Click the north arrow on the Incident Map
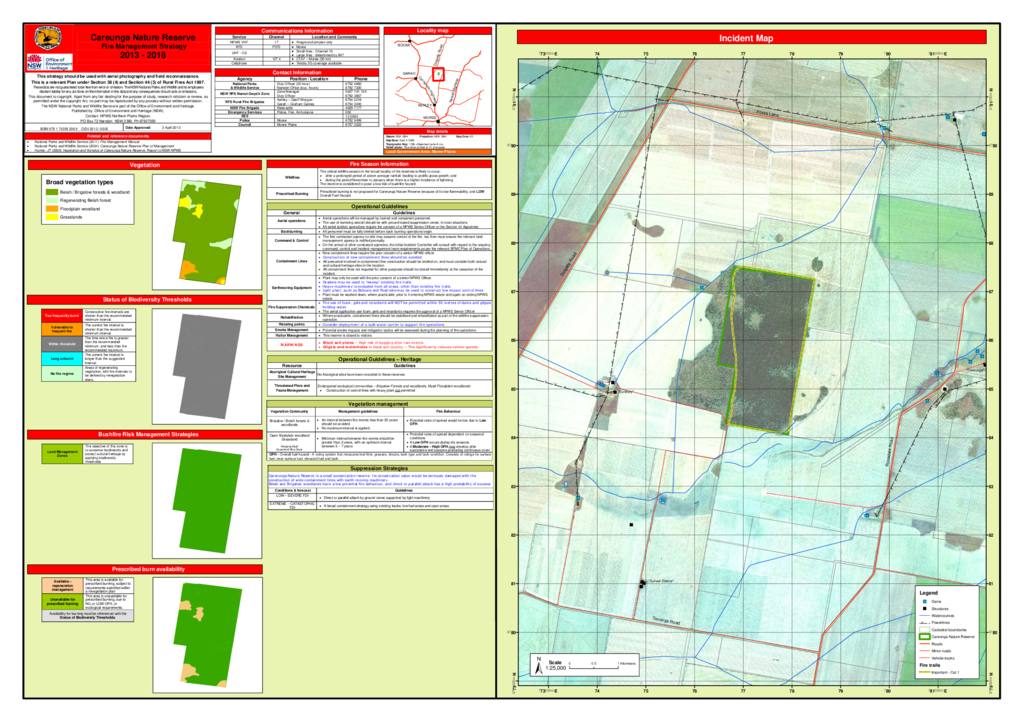 point(538,665)
